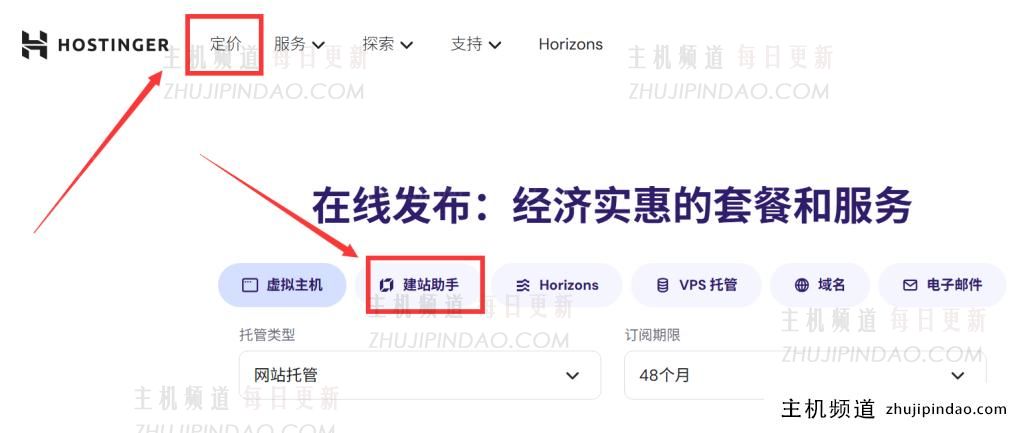
Task: Open the 托管类型 网站托管 combo box
Action: tap(420, 375)
